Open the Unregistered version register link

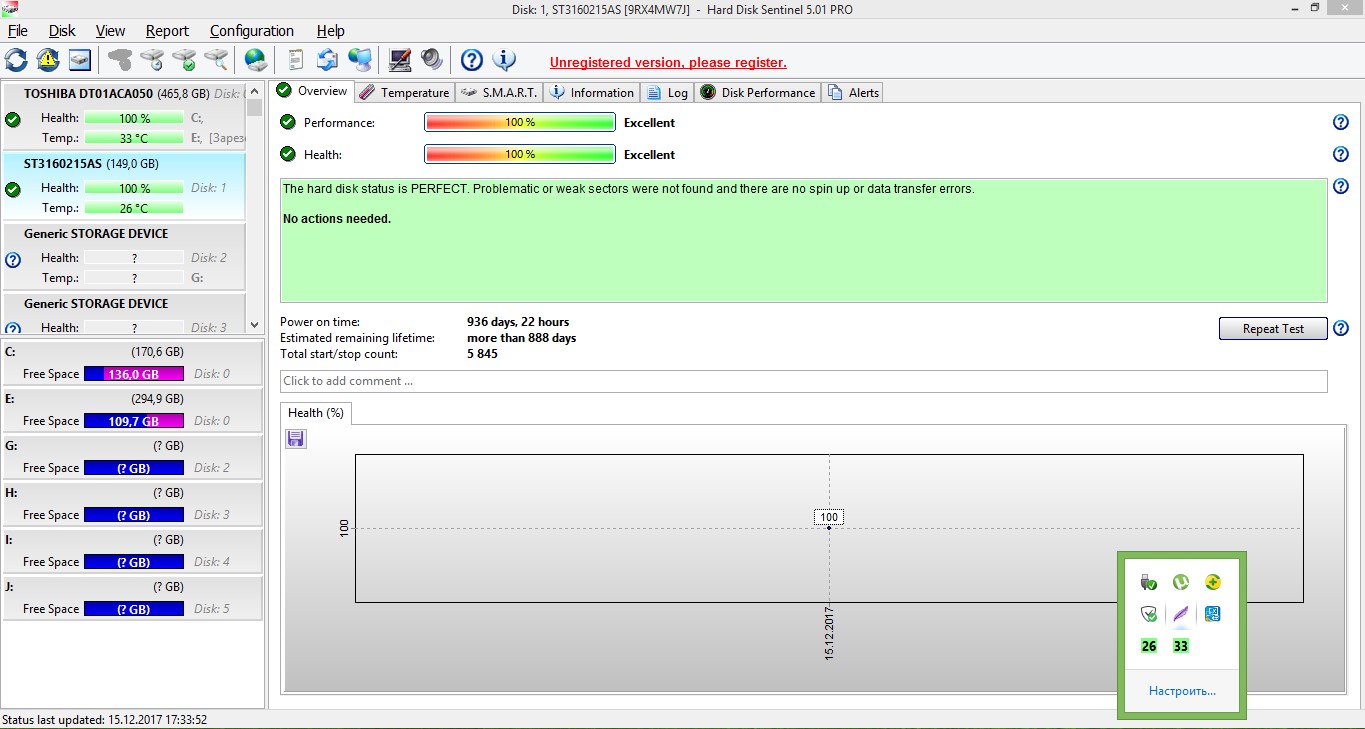pyautogui.click(x=667, y=62)
